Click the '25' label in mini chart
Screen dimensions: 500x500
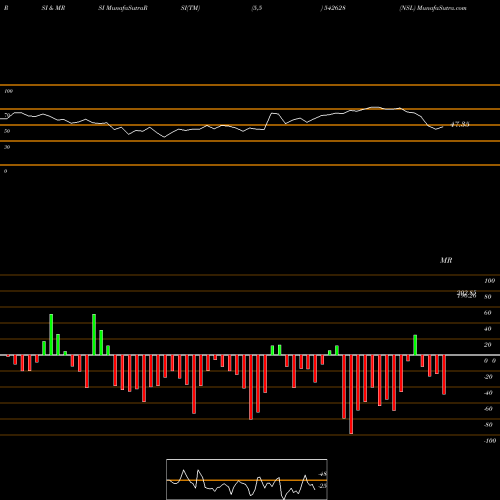(323, 486)
